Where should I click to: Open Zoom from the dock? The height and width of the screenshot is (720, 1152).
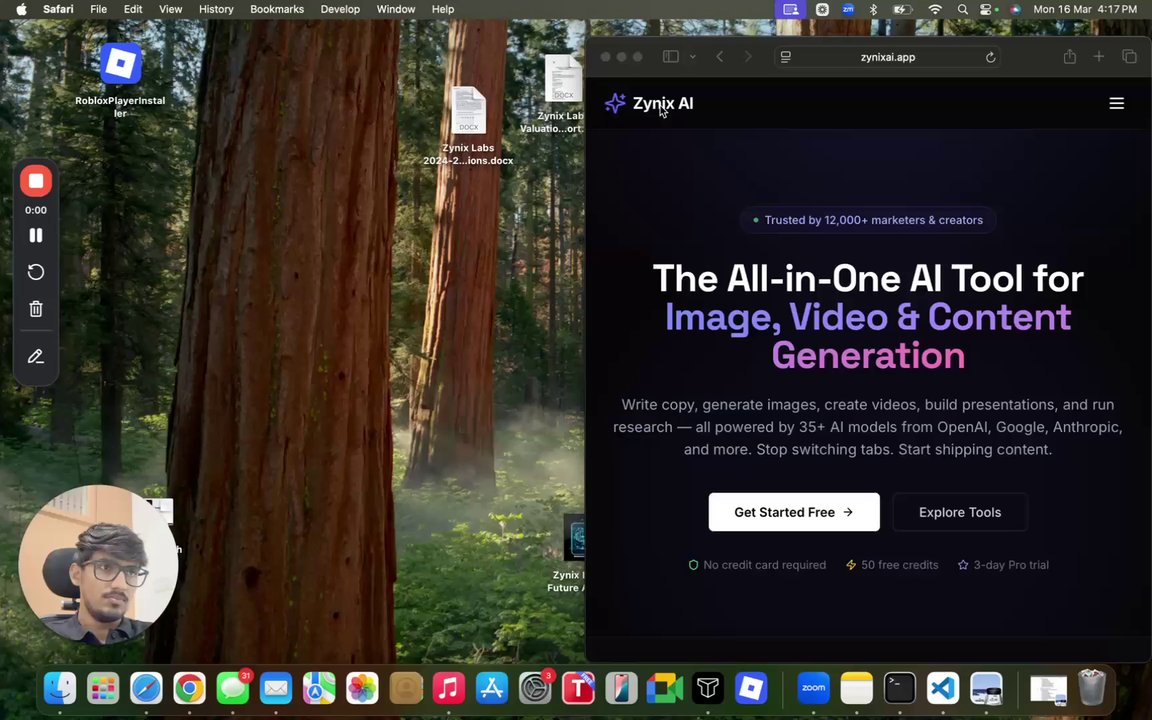click(813, 688)
